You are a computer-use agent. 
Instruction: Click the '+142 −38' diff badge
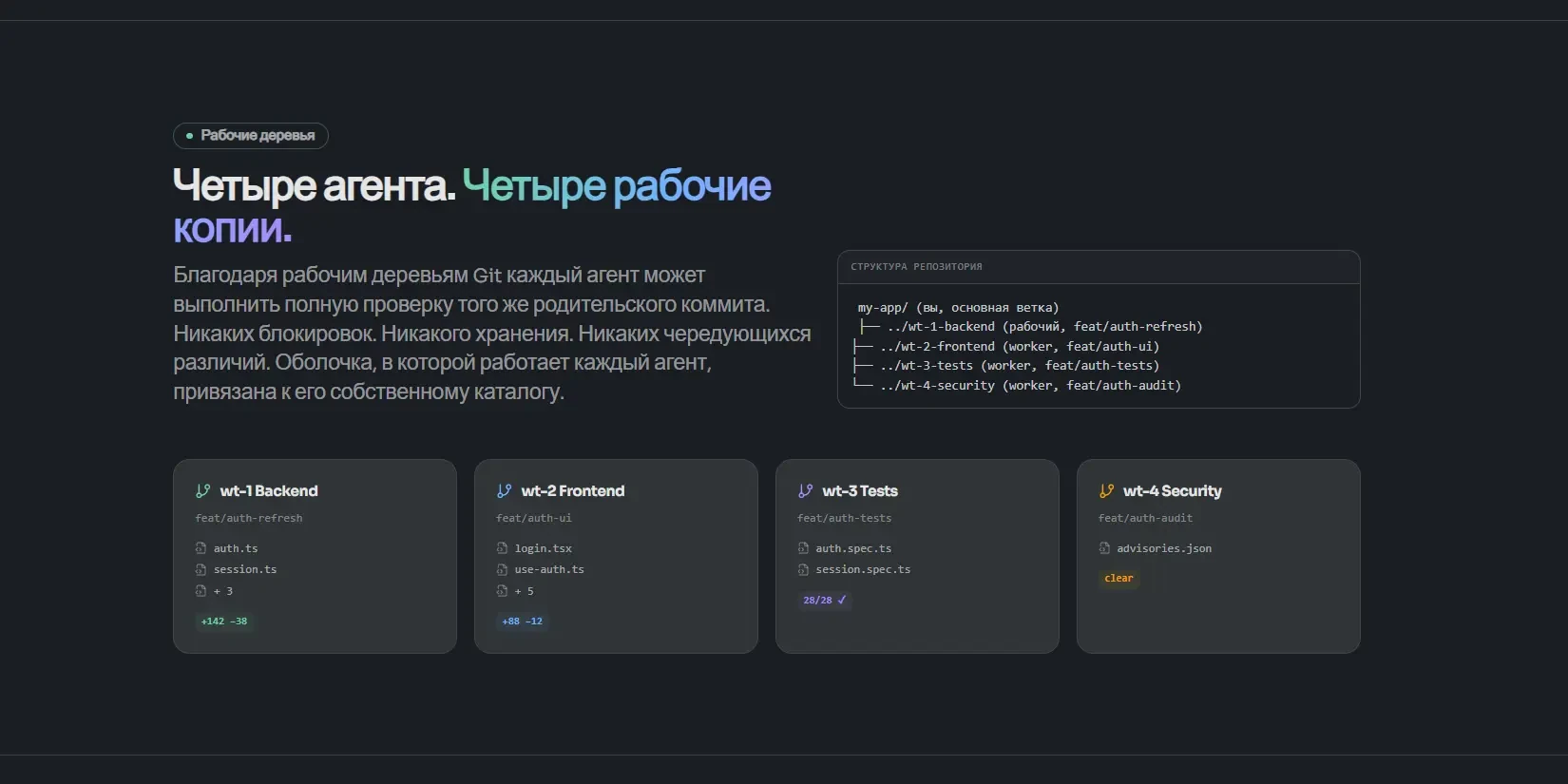[224, 621]
